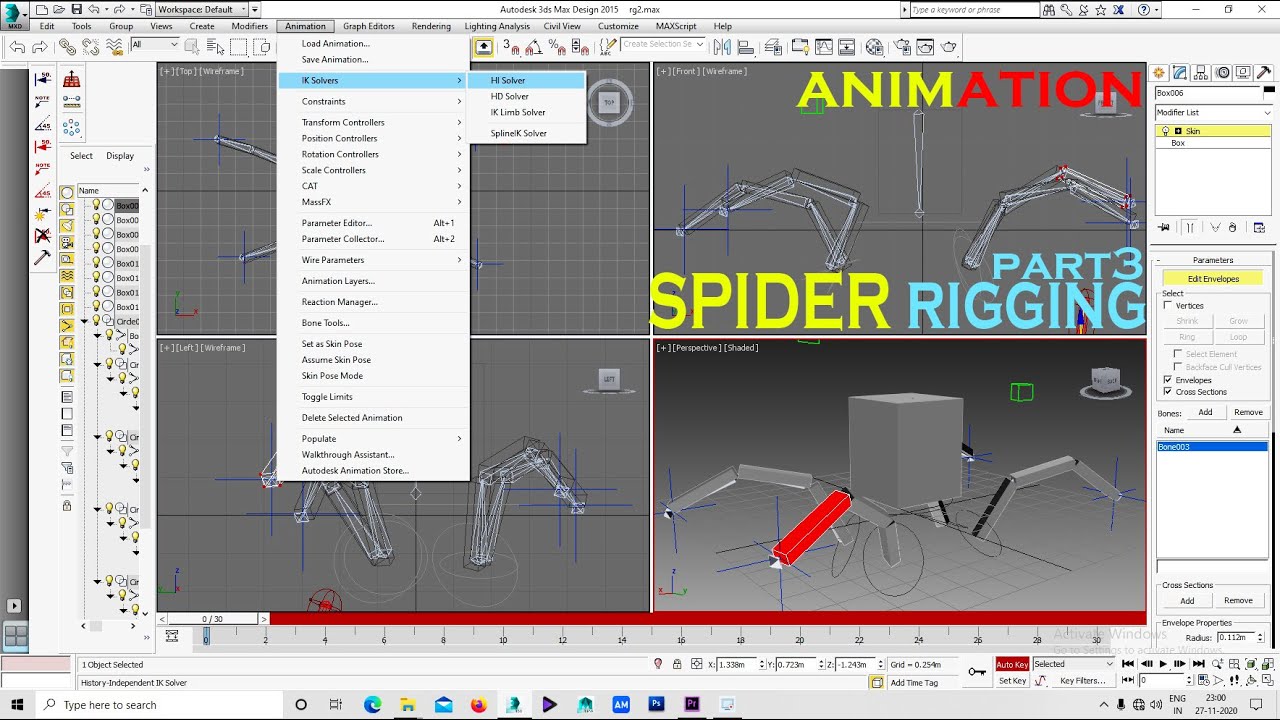Toggle selection lock padlock in status bar

678,664
